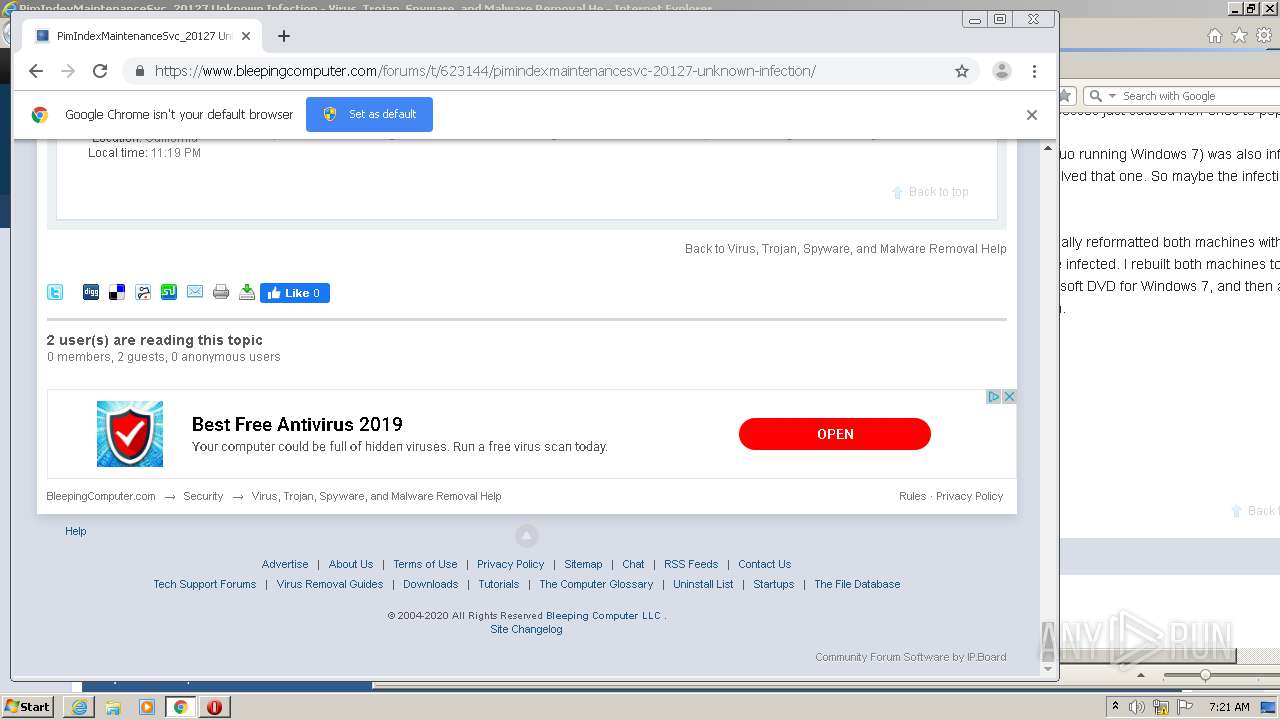The height and width of the screenshot is (720, 1280).
Task: Open Sitemap footer link
Action: pyautogui.click(x=583, y=564)
